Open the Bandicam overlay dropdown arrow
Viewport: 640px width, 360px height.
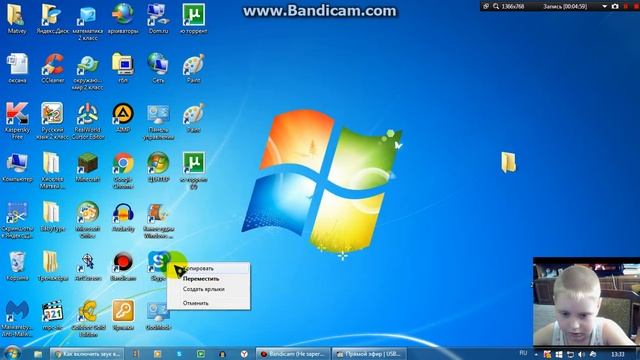(604, 7)
